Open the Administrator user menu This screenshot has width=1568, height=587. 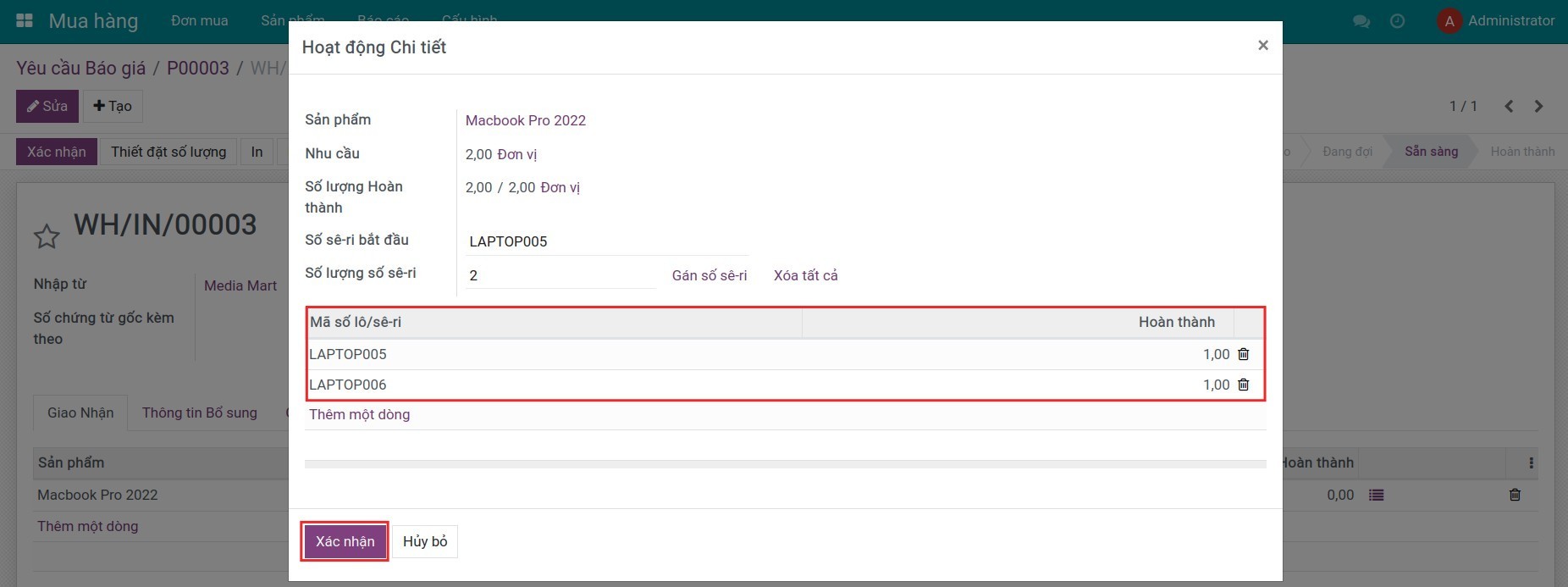[x=1496, y=21]
